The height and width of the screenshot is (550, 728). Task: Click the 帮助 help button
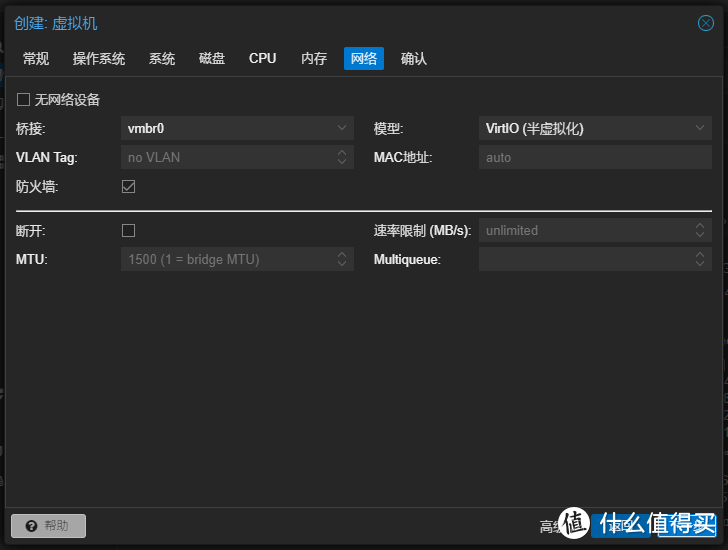coord(48,525)
